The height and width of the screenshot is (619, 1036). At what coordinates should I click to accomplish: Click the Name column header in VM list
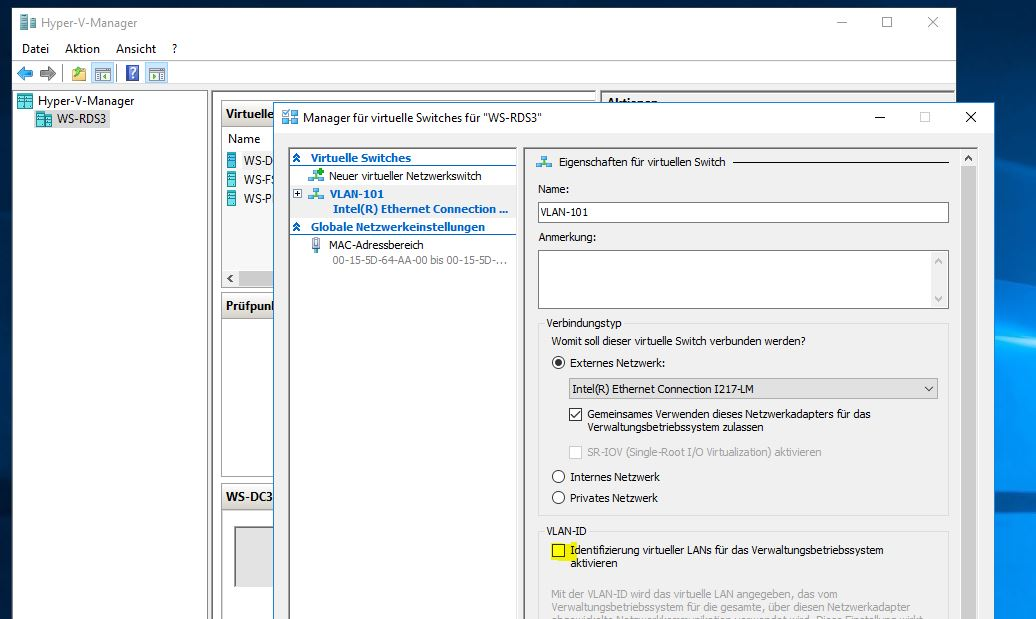point(244,139)
